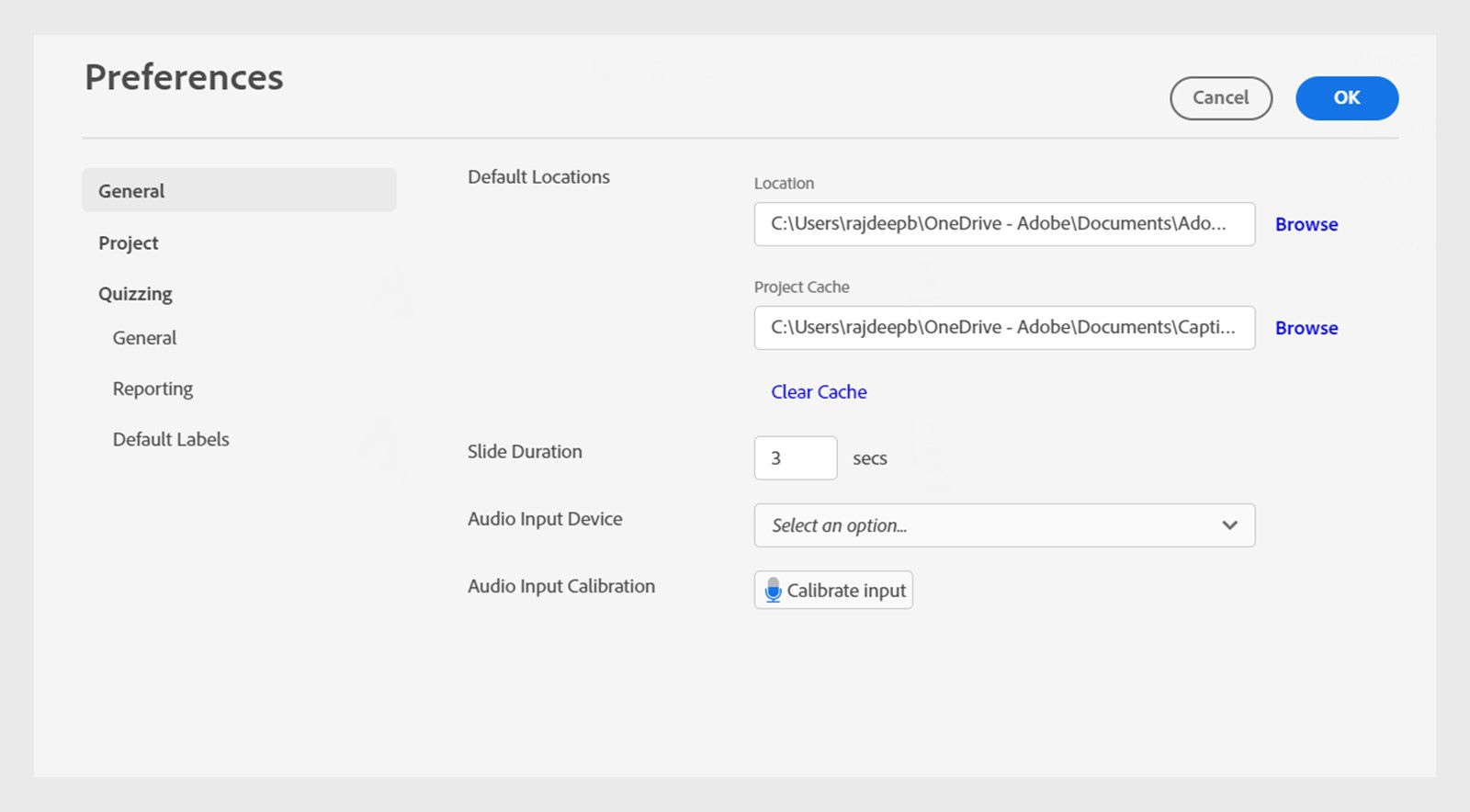The height and width of the screenshot is (812, 1470).
Task: Select the Quizzing category in sidebar
Action: pos(135,294)
